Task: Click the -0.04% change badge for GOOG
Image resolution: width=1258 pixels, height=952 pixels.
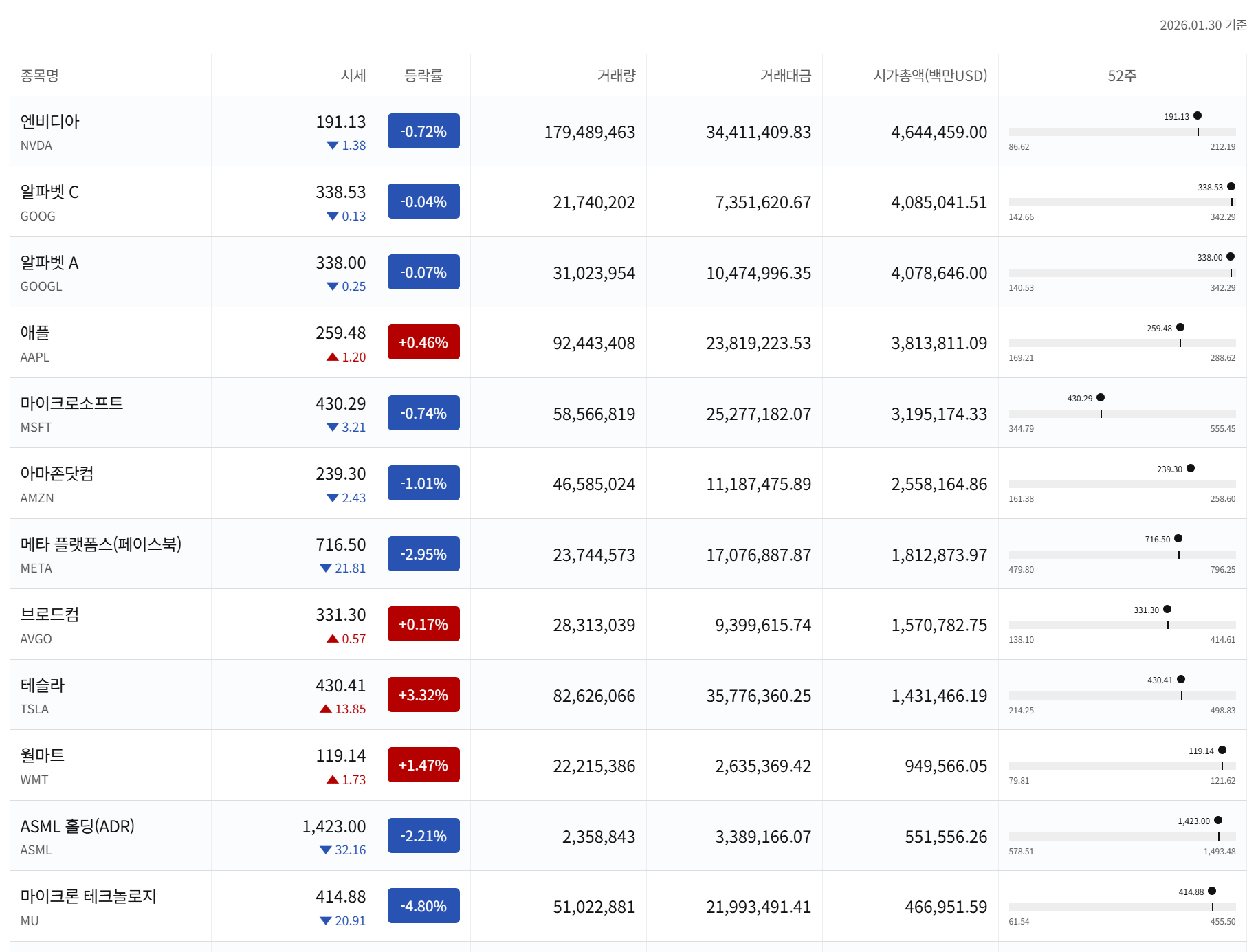Action: pos(423,201)
